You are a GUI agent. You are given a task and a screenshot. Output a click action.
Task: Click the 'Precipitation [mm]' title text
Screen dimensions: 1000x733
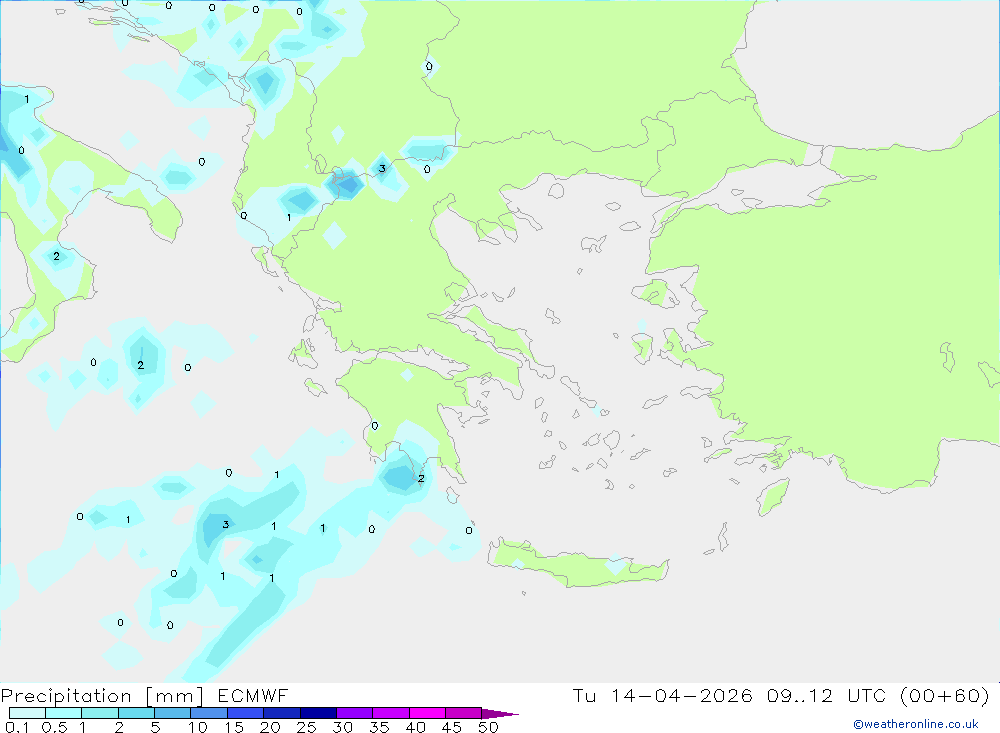(x=102, y=695)
